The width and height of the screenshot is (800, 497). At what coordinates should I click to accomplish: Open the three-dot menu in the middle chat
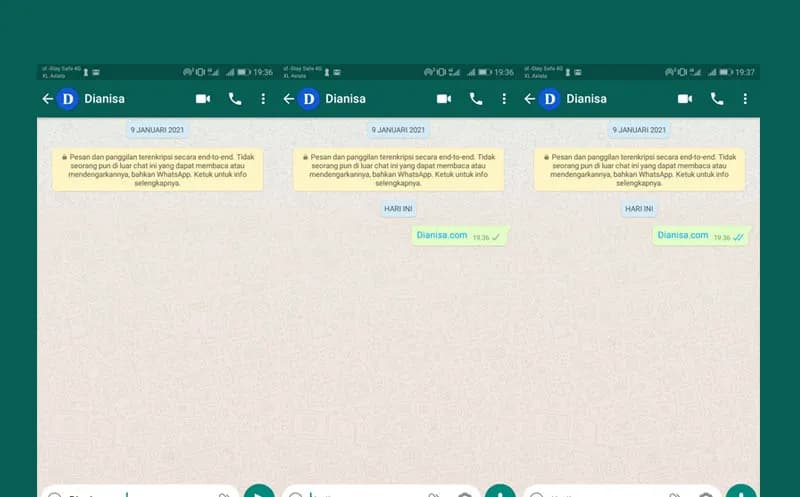coord(504,99)
